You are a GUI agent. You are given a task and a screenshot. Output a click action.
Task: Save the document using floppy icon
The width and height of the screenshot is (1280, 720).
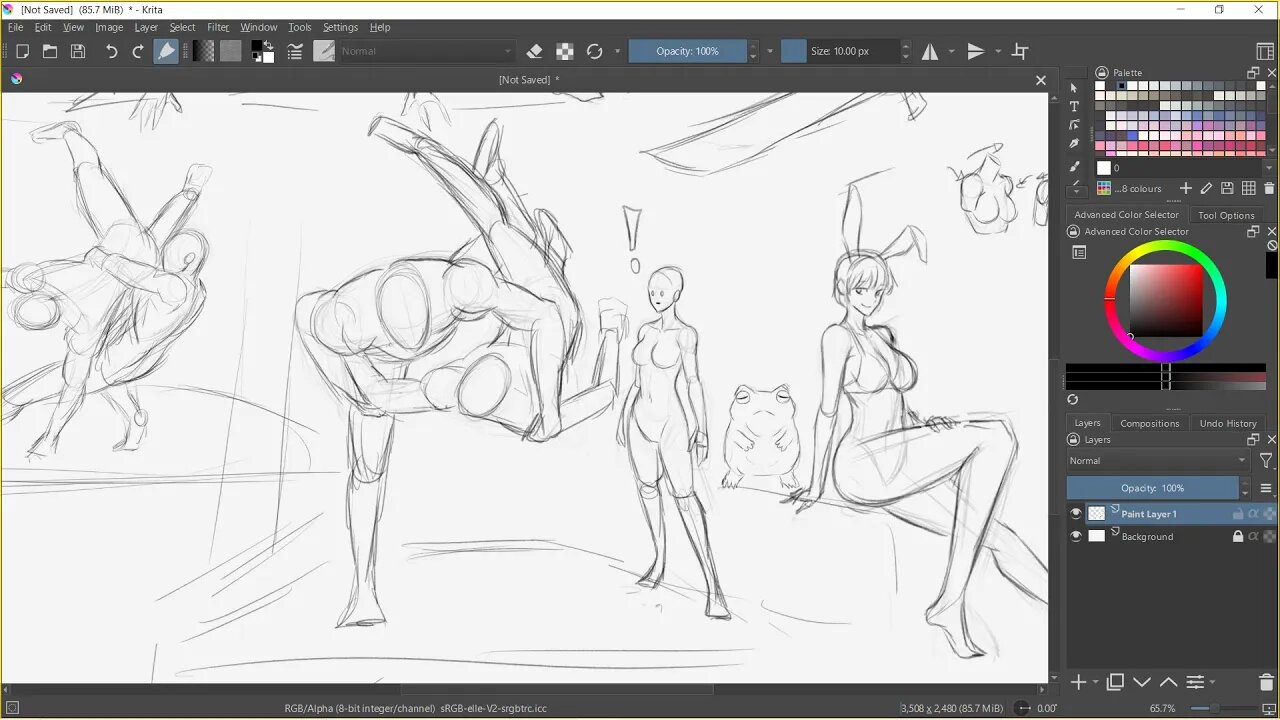coord(78,51)
